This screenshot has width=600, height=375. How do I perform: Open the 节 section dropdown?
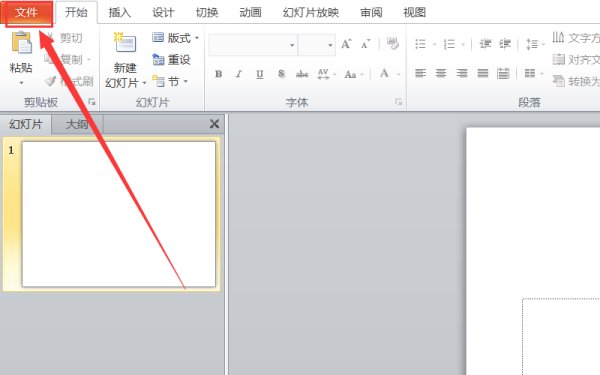(170, 81)
